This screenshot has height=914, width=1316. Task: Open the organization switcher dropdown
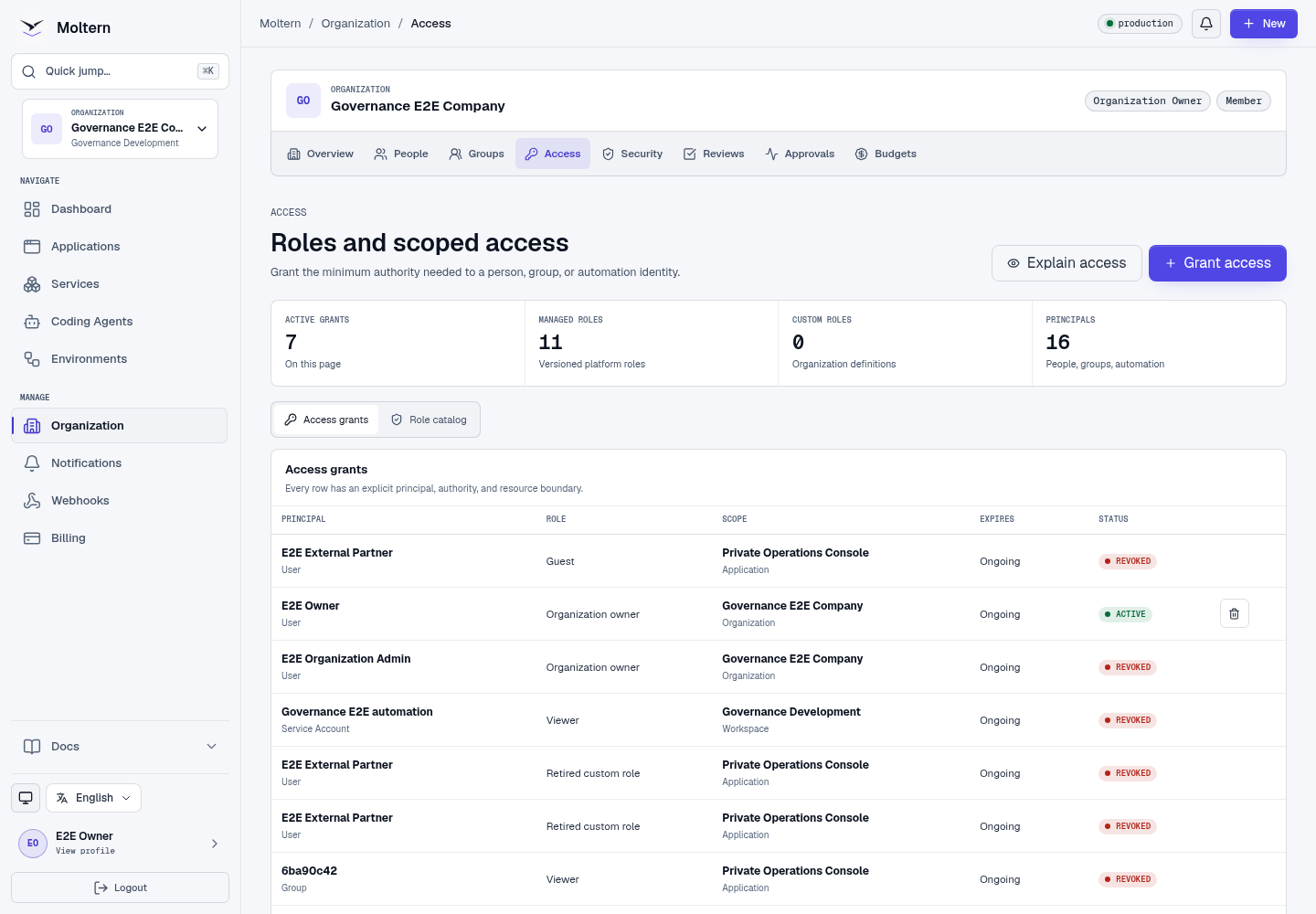(120, 129)
